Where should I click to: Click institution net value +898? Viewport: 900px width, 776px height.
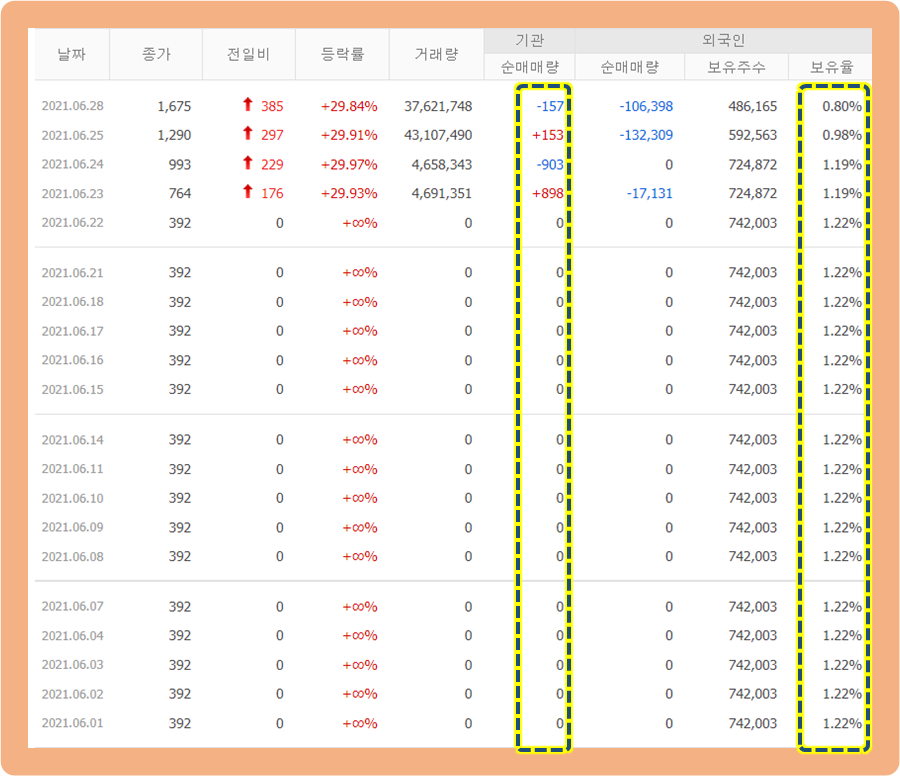[548, 193]
